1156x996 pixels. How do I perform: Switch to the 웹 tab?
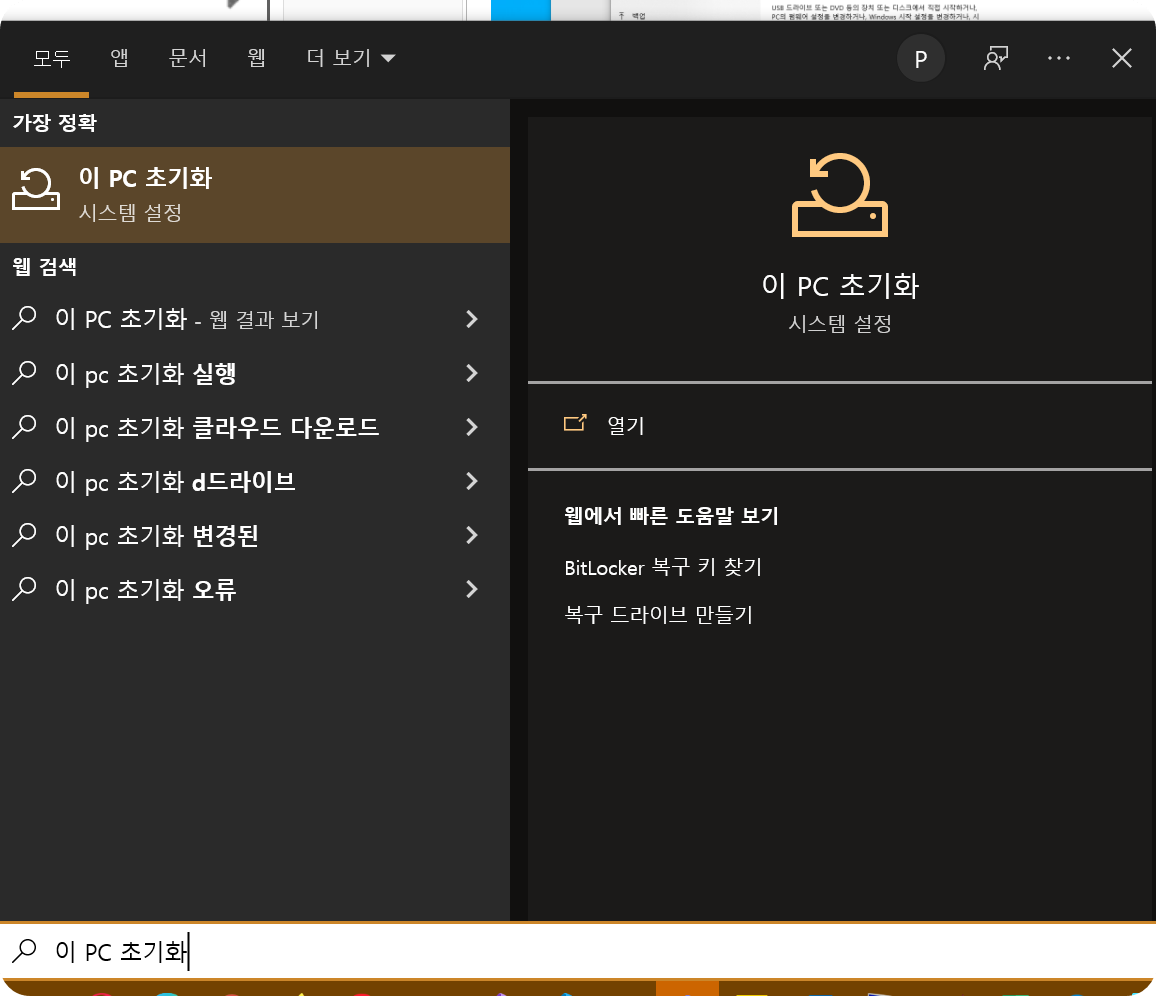pyautogui.click(x=256, y=58)
